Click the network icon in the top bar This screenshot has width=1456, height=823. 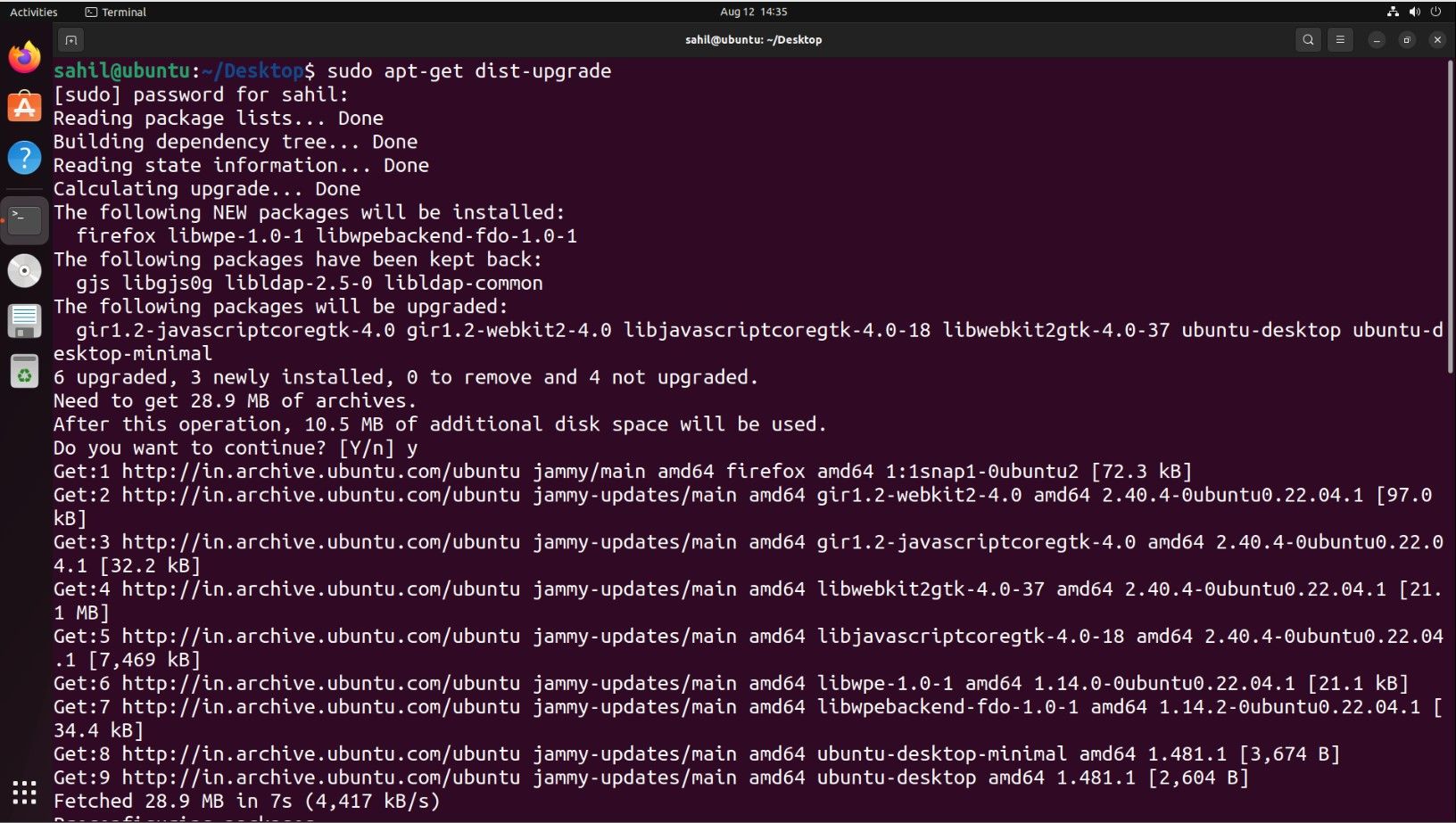1394,12
